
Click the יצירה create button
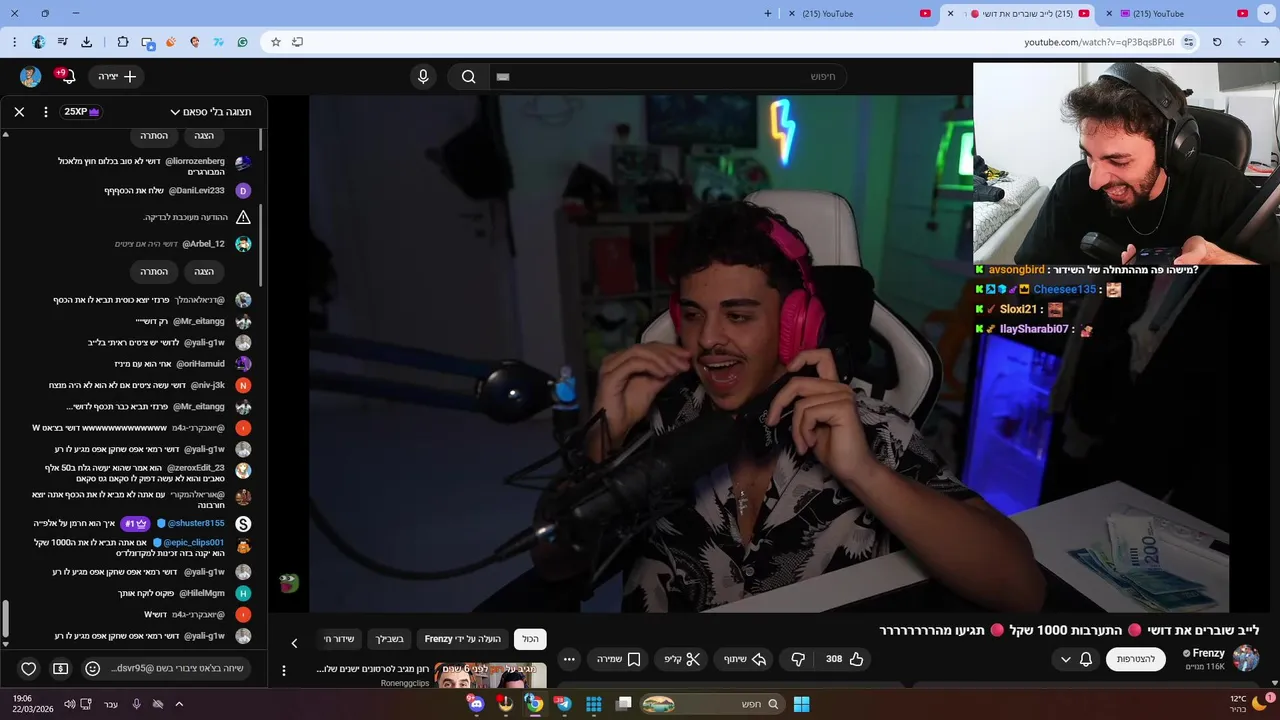[x=117, y=77]
